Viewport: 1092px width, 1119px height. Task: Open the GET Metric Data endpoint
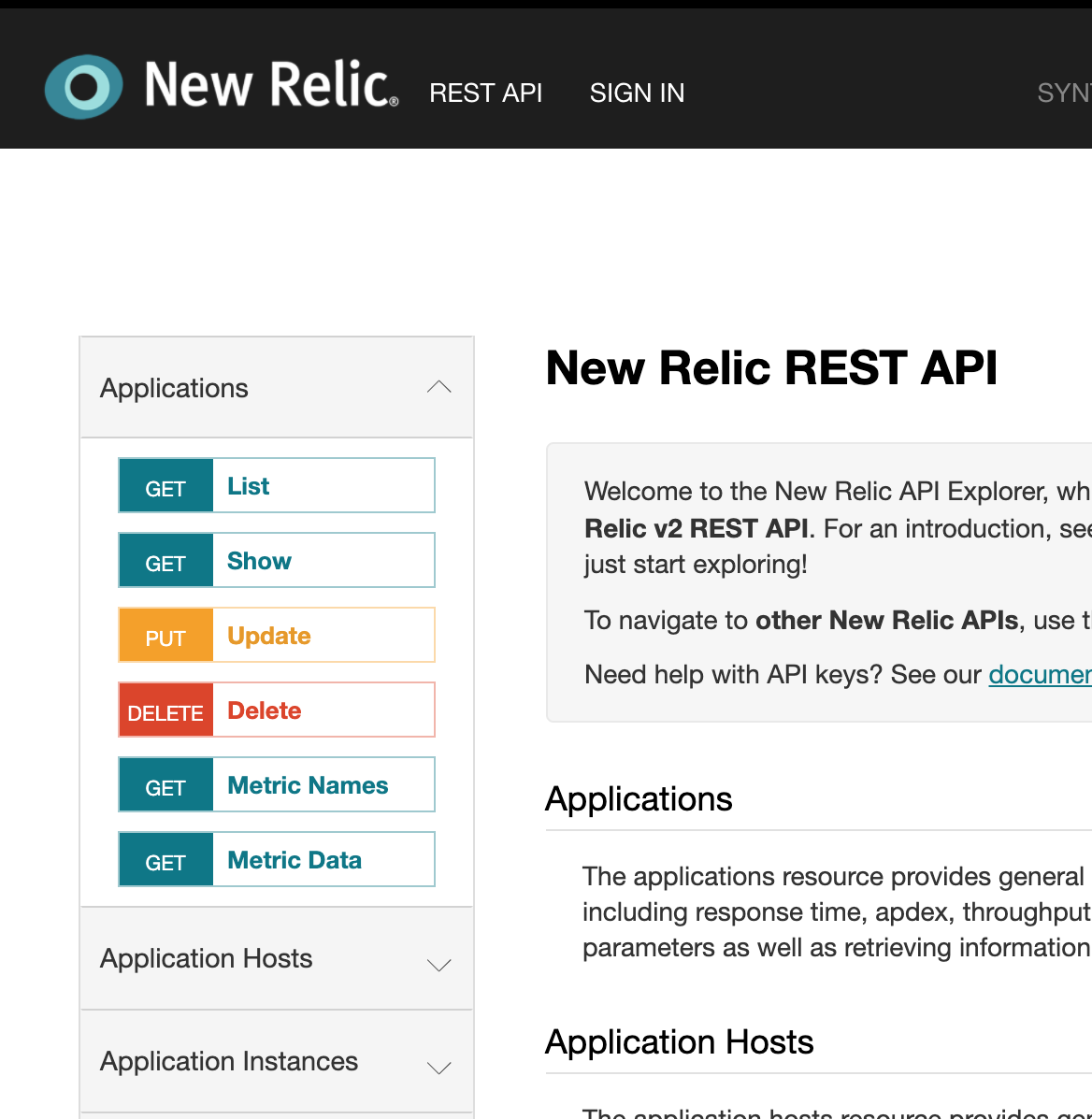coord(276,859)
